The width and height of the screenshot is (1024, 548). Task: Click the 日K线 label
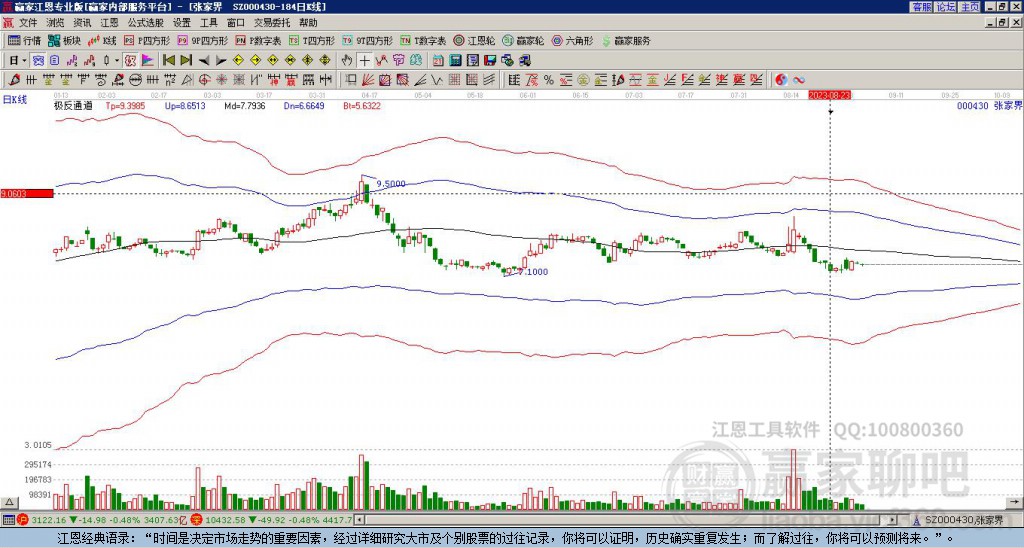(15, 100)
